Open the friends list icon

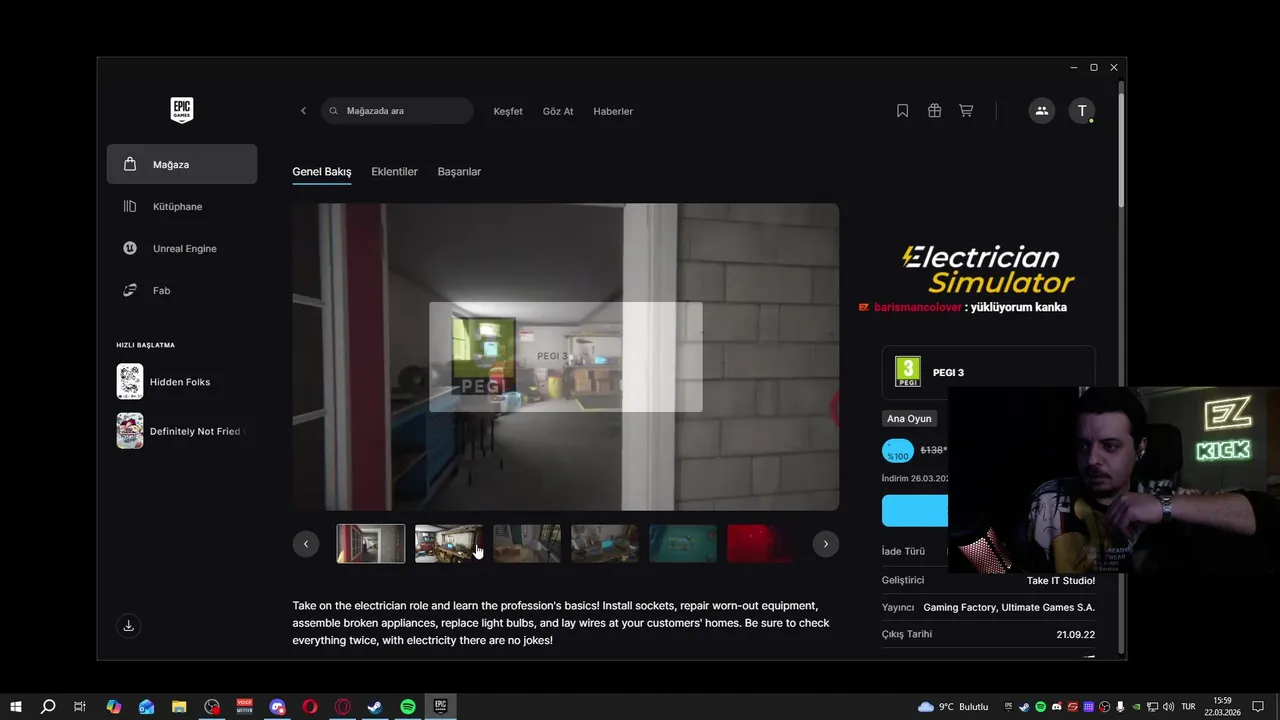(x=1041, y=111)
